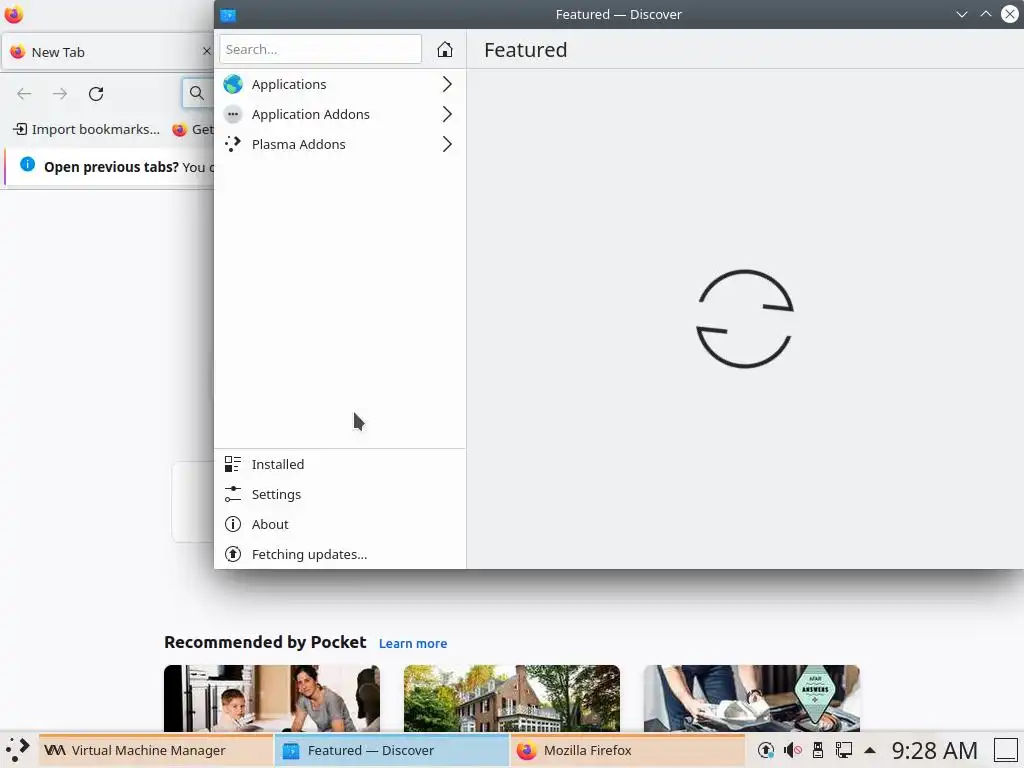Click the Applications label
Screen dimensions: 1024x768
pyautogui.click(x=289, y=84)
